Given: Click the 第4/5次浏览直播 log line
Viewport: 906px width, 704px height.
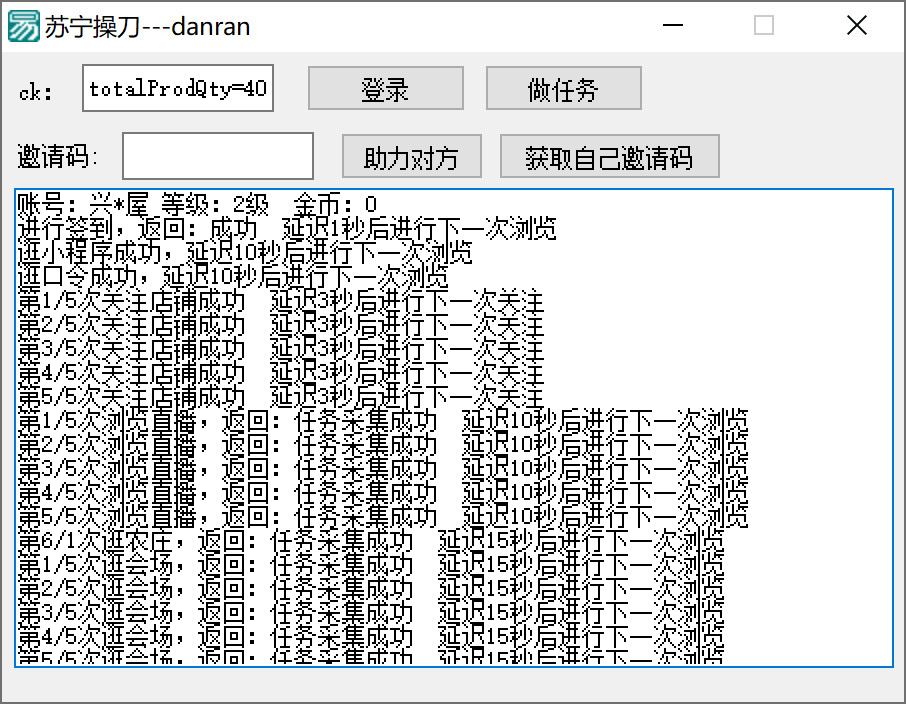Looking at the screenshot, I should click(x=383, y=494).
